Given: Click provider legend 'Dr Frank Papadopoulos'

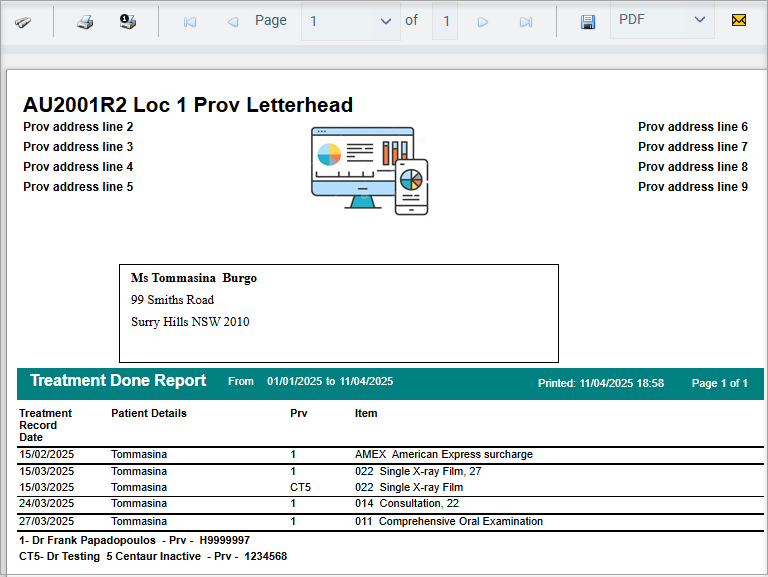Looking at the screenshot, I should (x=94, y=541).
